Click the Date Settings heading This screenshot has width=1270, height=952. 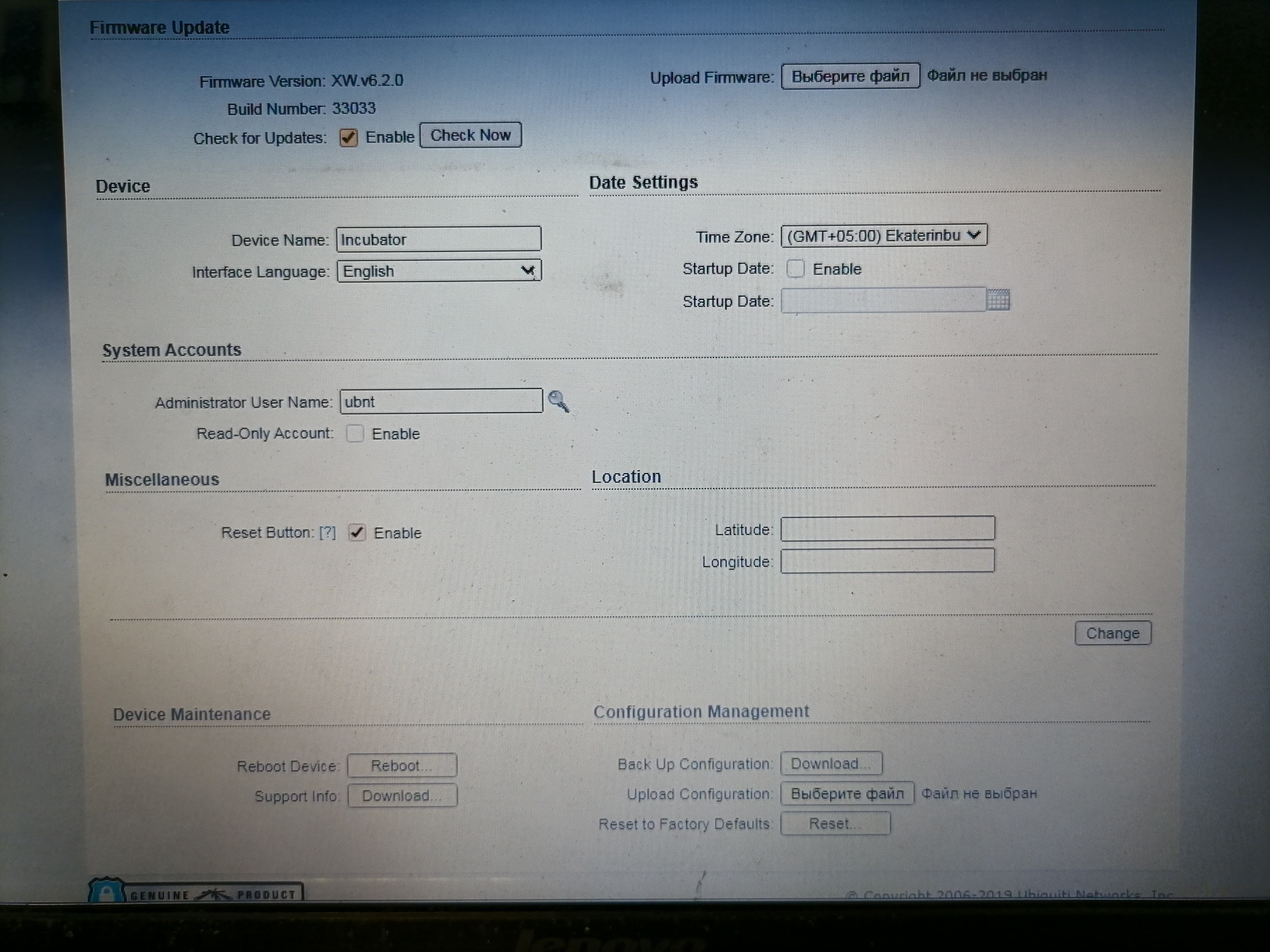[x=643, y=182]
